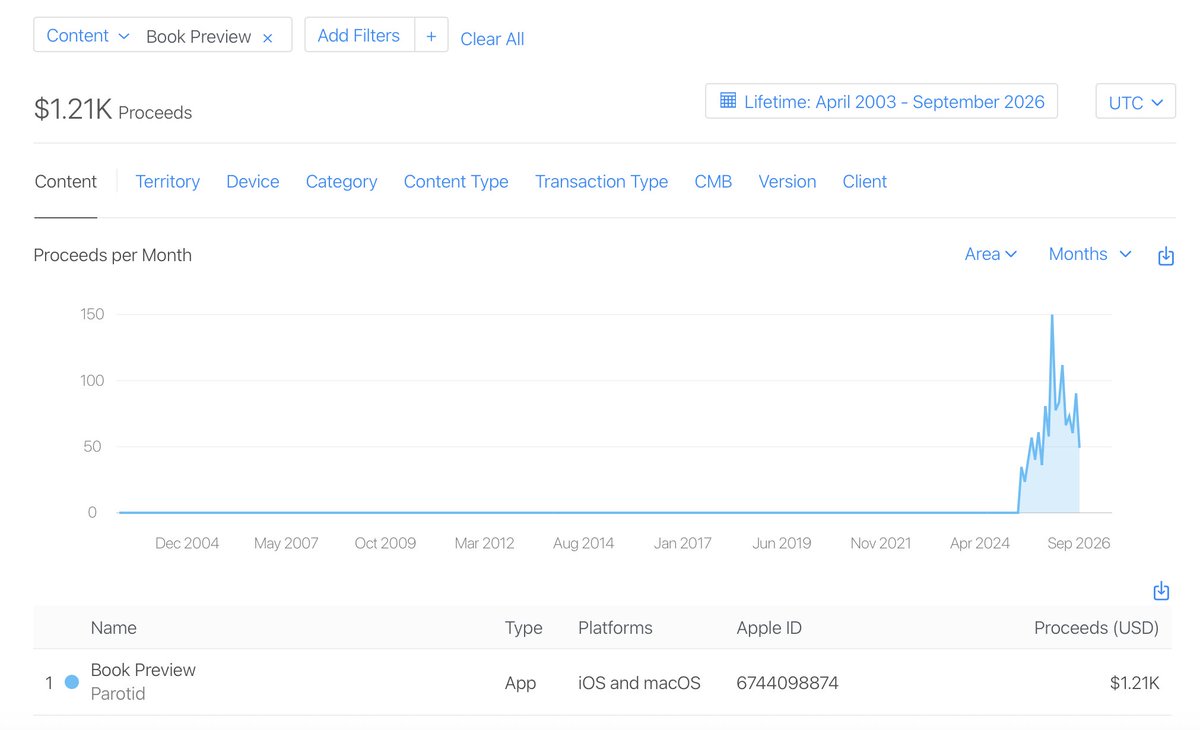Click the blue color dot for Book Preview row
Image resolution: width=1200 pixels, height=730 pixels.
point(72,682)
